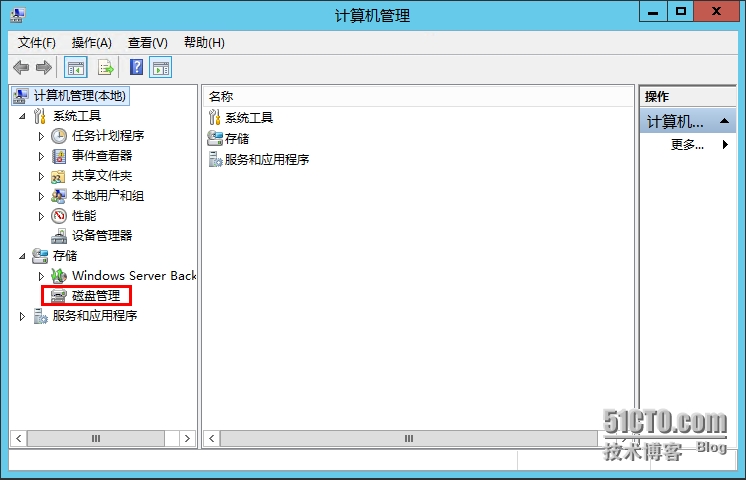Viewport: 746px width, 480px height.
Task: Click the tree pane horizontal scrollbar thumb
Action: tap(96, 438)
